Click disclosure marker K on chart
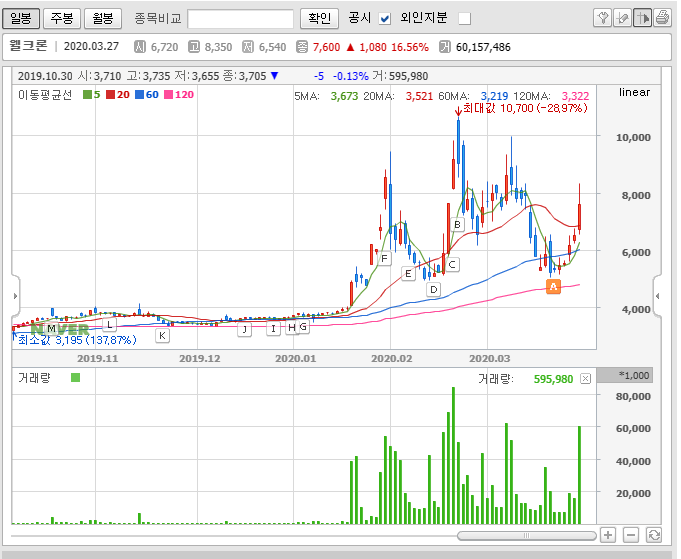 [x=162, y=335]
